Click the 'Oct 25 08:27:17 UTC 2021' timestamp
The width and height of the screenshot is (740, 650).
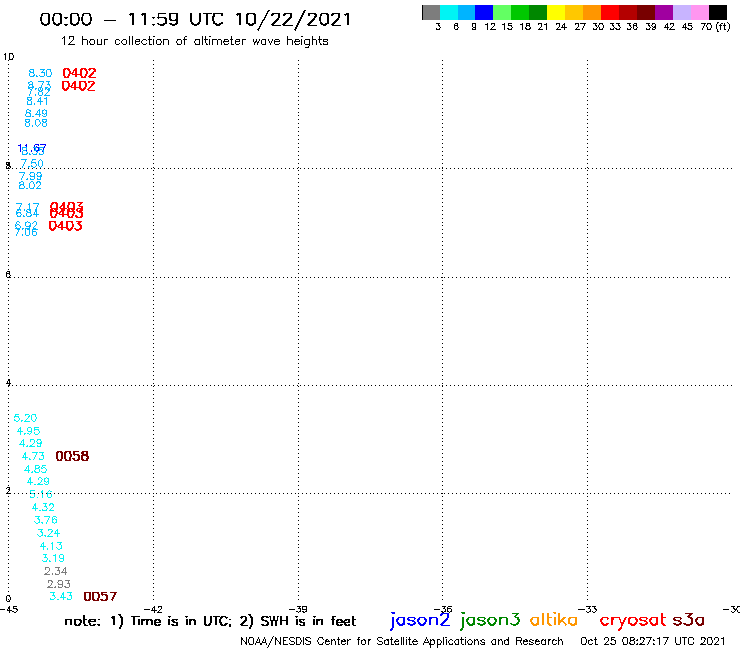pos(652,641)
